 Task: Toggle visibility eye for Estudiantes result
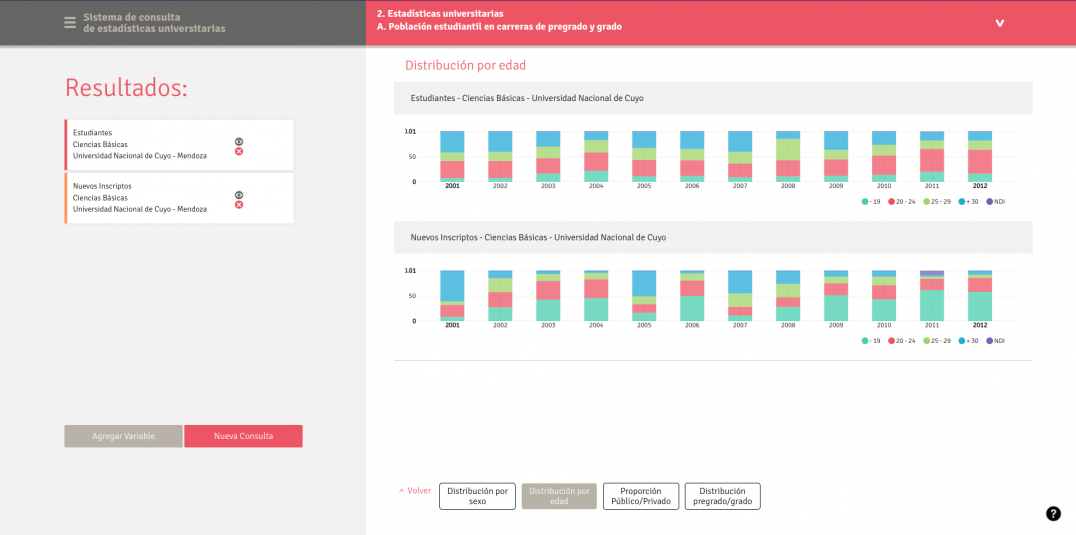pyautogui.click(x=239, y=142)
